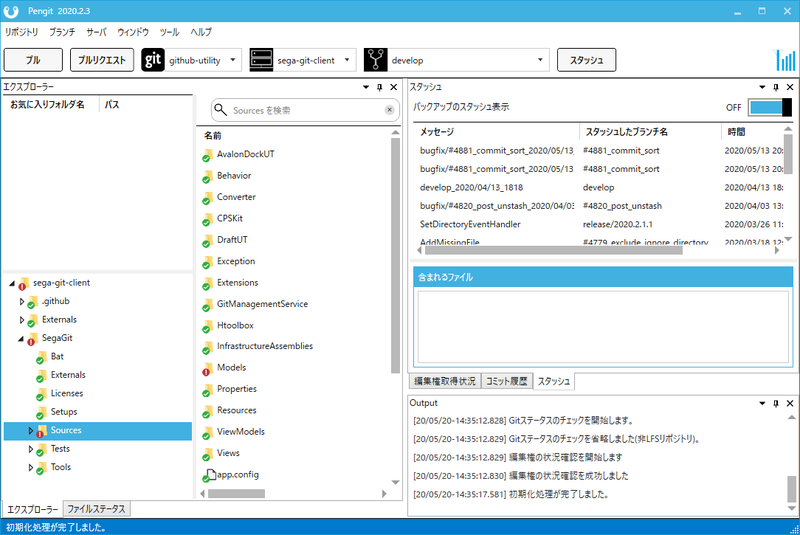Click the Htoolbox folder icon
The height and width of the screenshot is (535, 800).
coord(207,326)
